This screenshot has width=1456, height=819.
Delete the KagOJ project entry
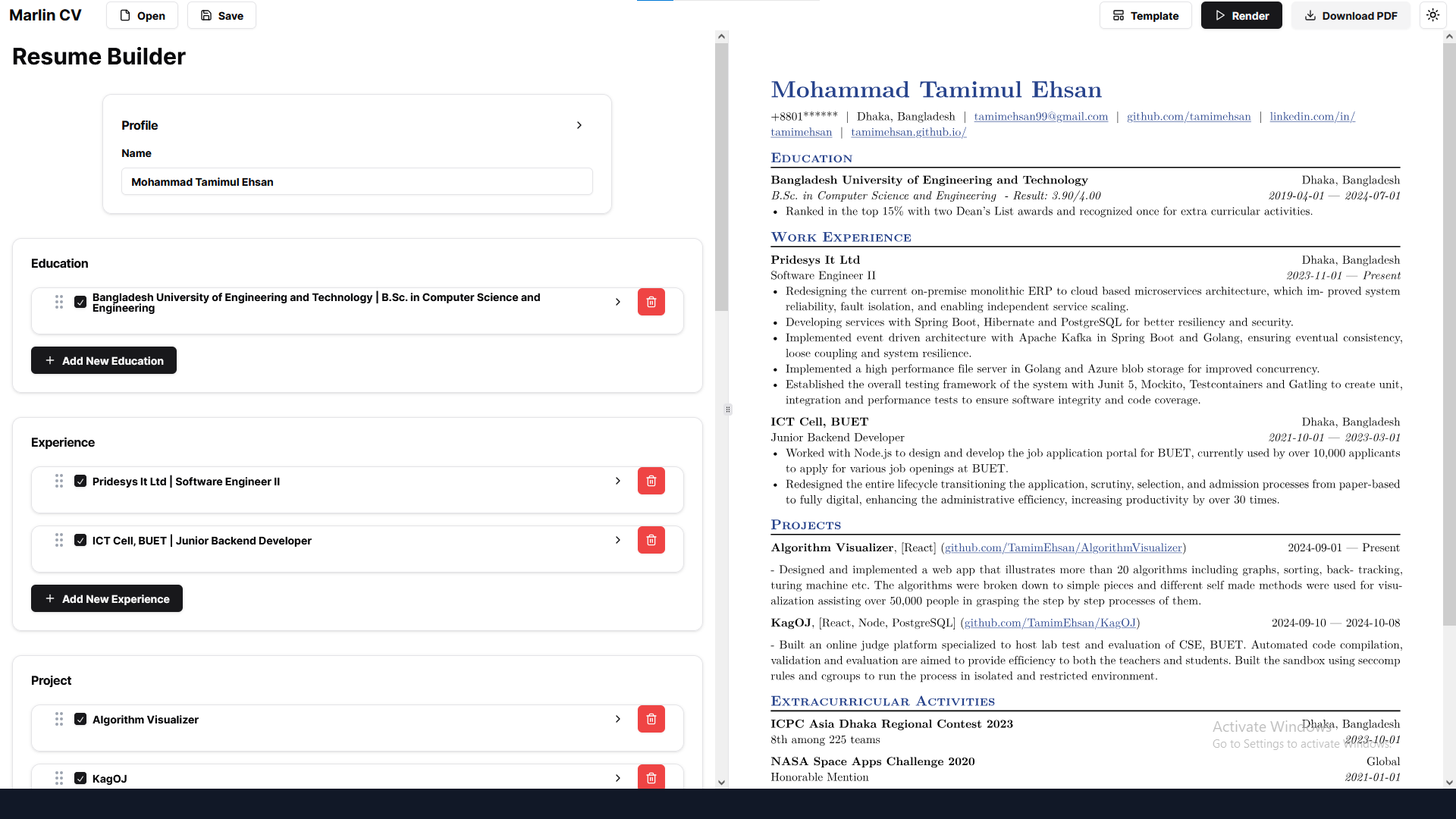coord(651,777)
